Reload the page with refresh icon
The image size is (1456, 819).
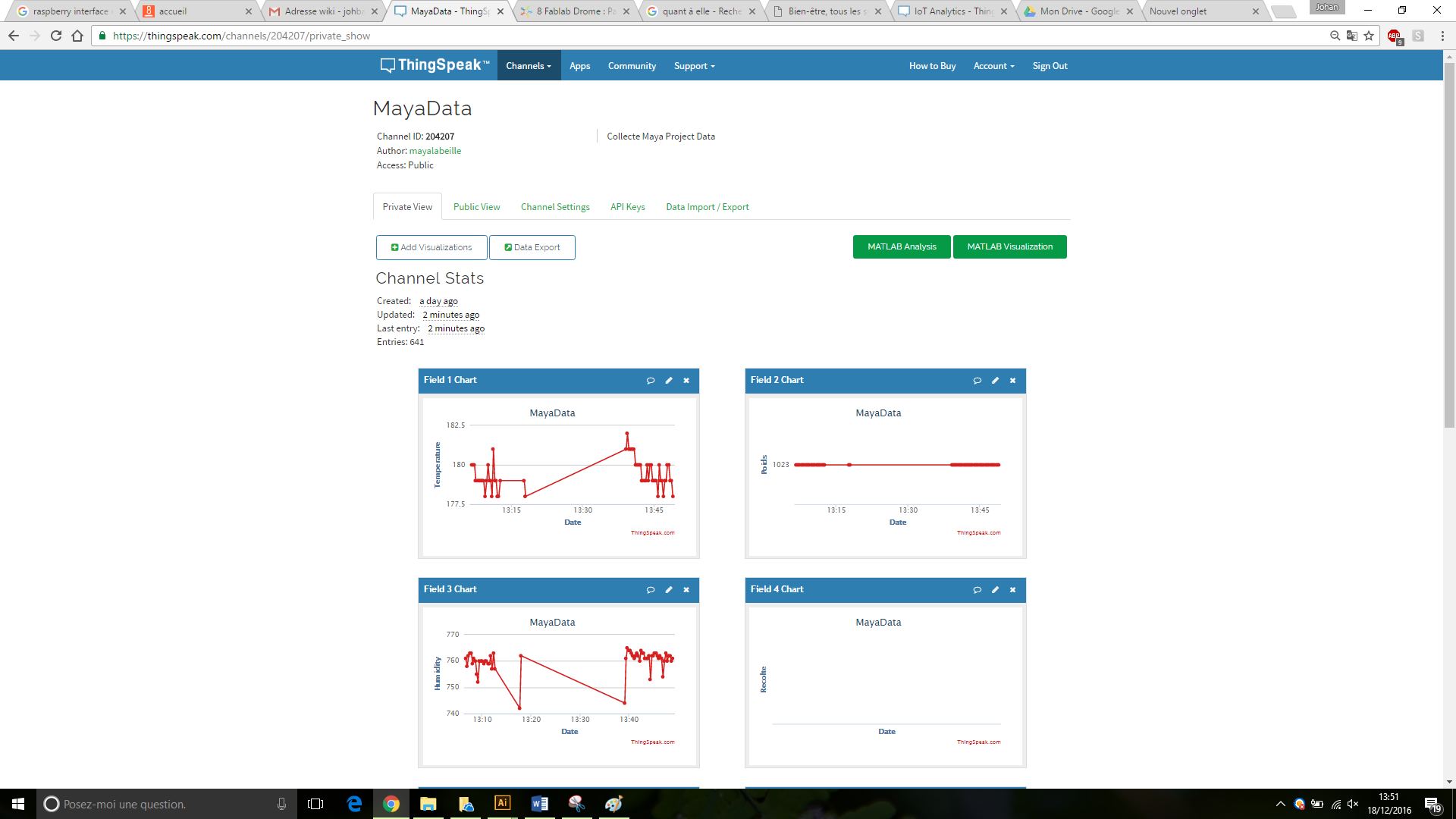(x=56, y=36)
